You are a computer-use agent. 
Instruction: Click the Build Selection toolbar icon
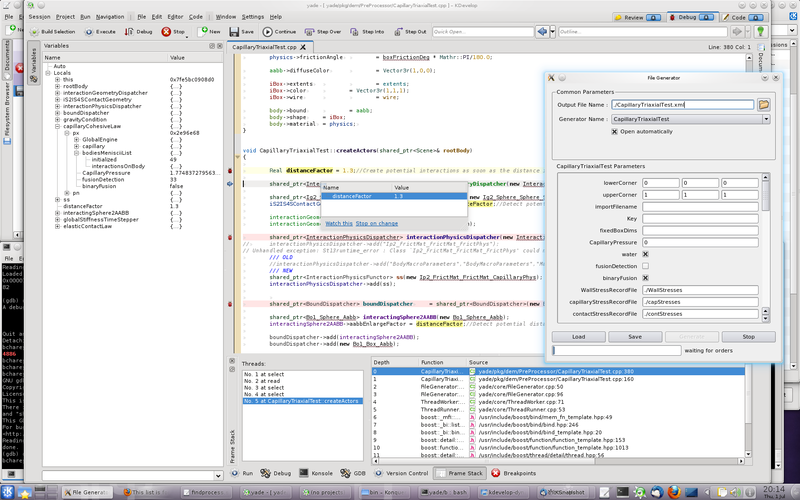[x=35, y=32]
